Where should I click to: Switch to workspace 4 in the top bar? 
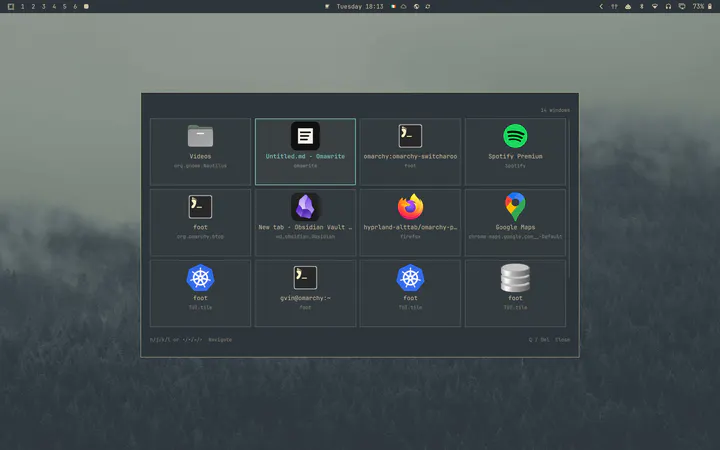[x=54, y=6]
